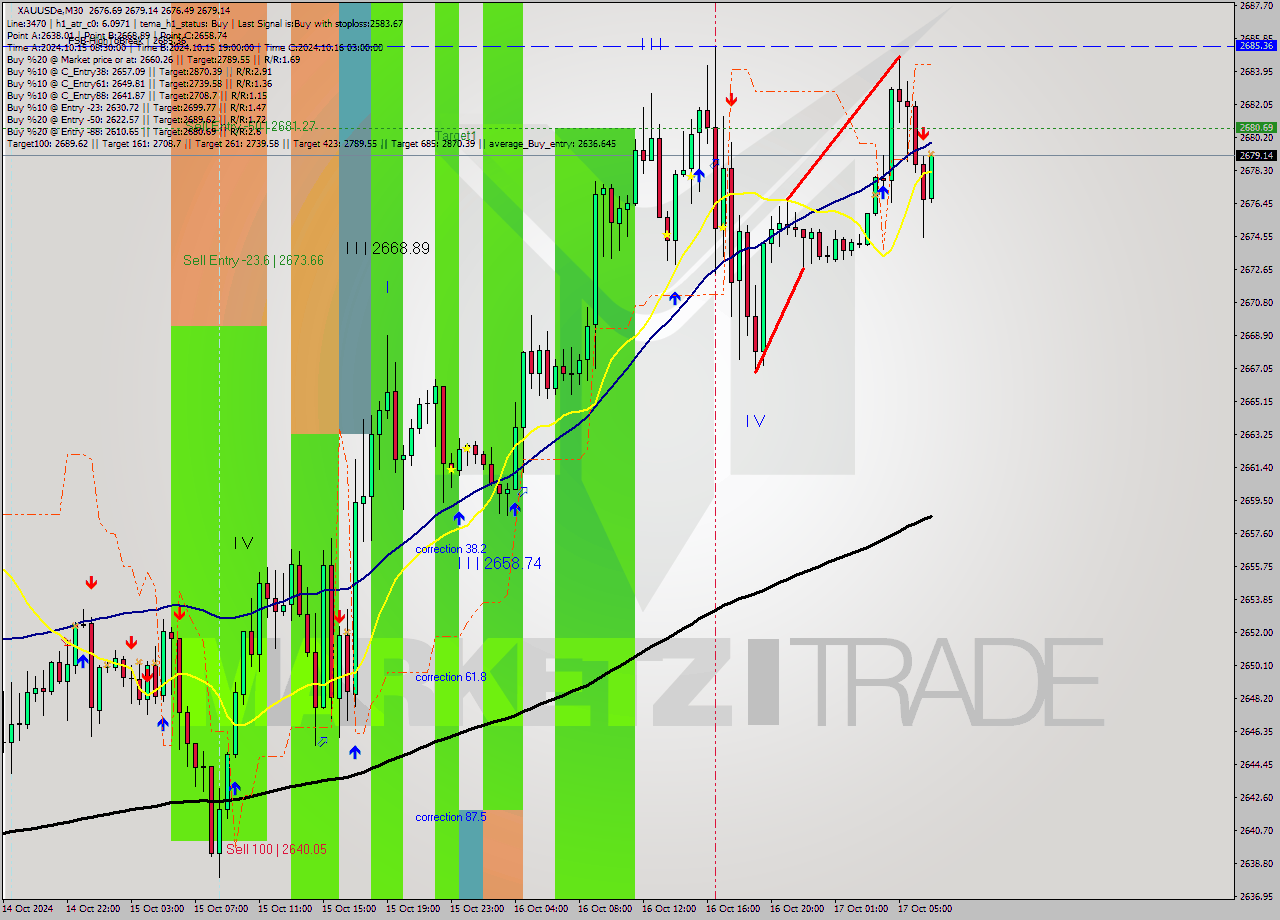Screen dimensions: 1280x920
Task: Select the 'correction 87.5' label
Action: tap(451, 817)
